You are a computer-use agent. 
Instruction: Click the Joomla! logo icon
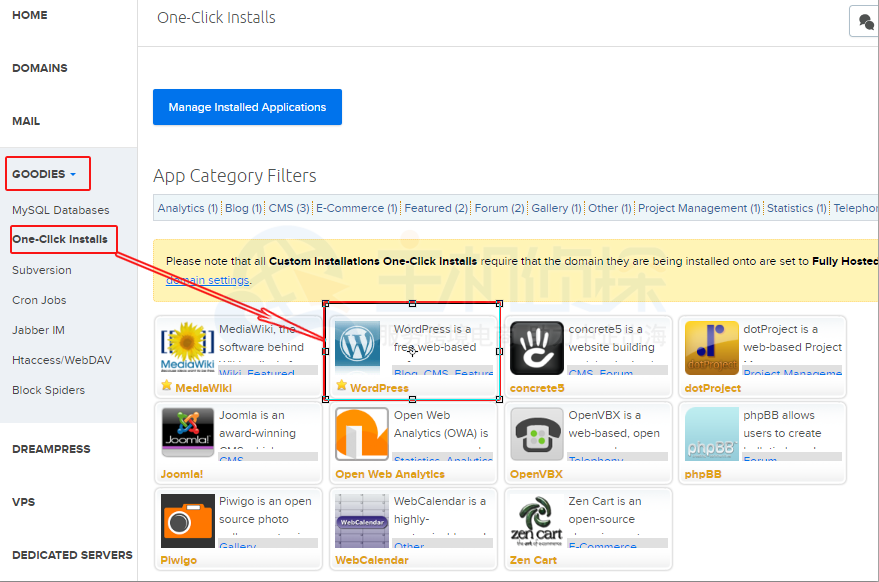tap(187, 433)
